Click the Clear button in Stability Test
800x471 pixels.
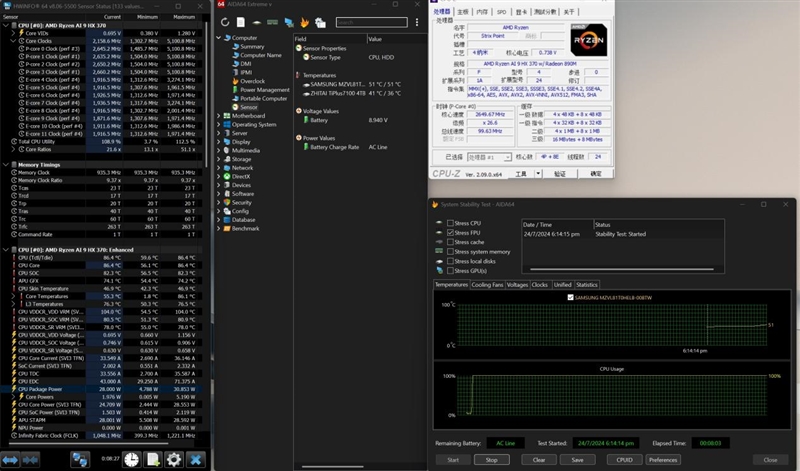539,460
